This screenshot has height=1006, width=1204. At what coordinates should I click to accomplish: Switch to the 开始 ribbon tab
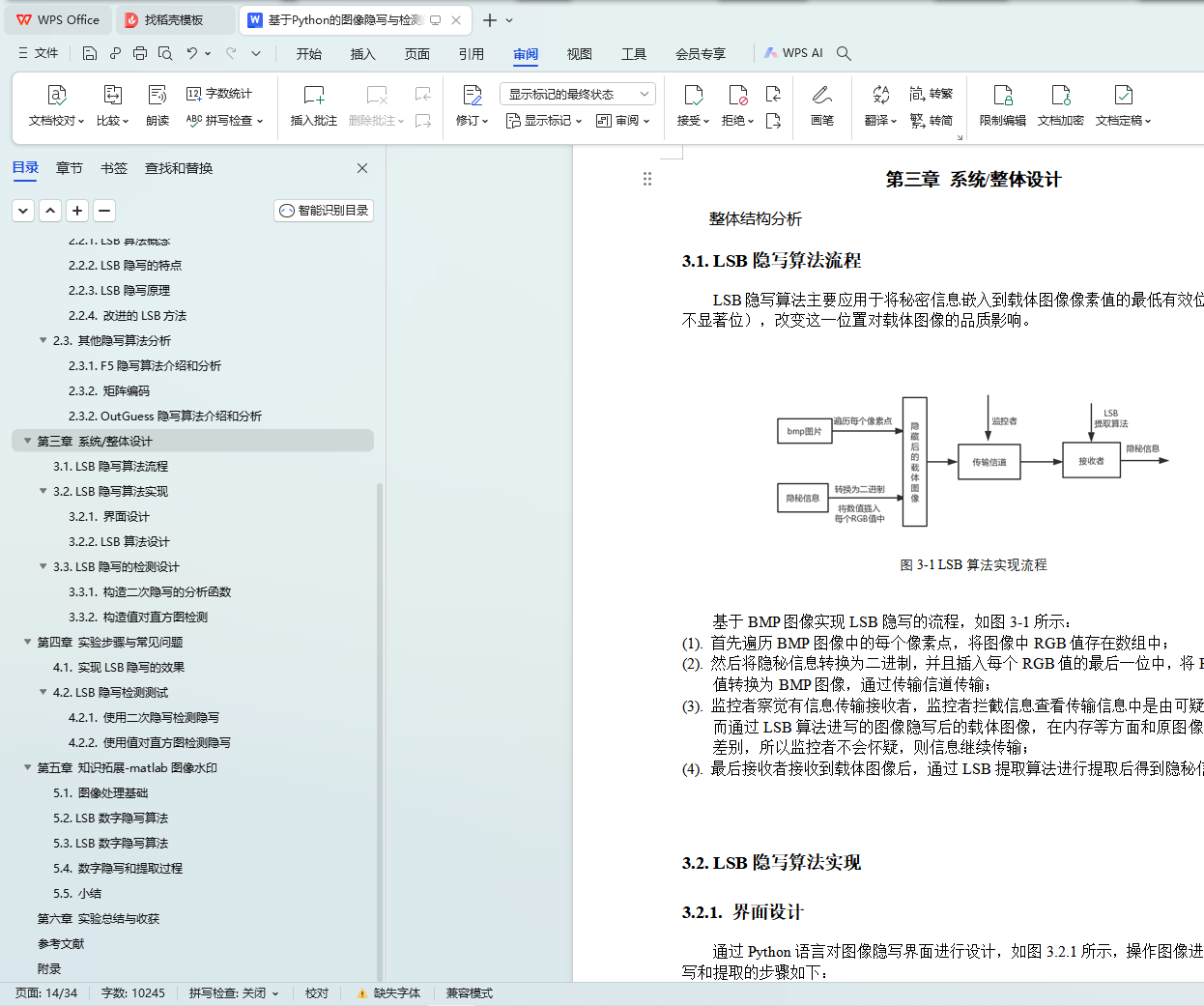(309, 54)
